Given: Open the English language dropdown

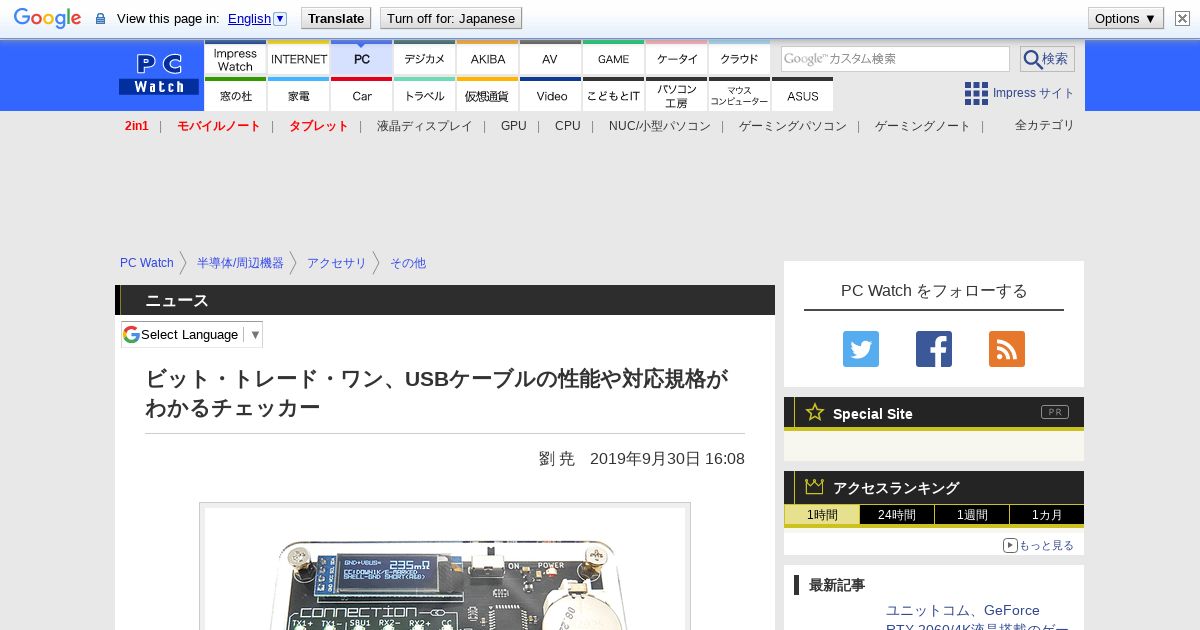Looking at the screenshot, I should click(x=257, y=18).
